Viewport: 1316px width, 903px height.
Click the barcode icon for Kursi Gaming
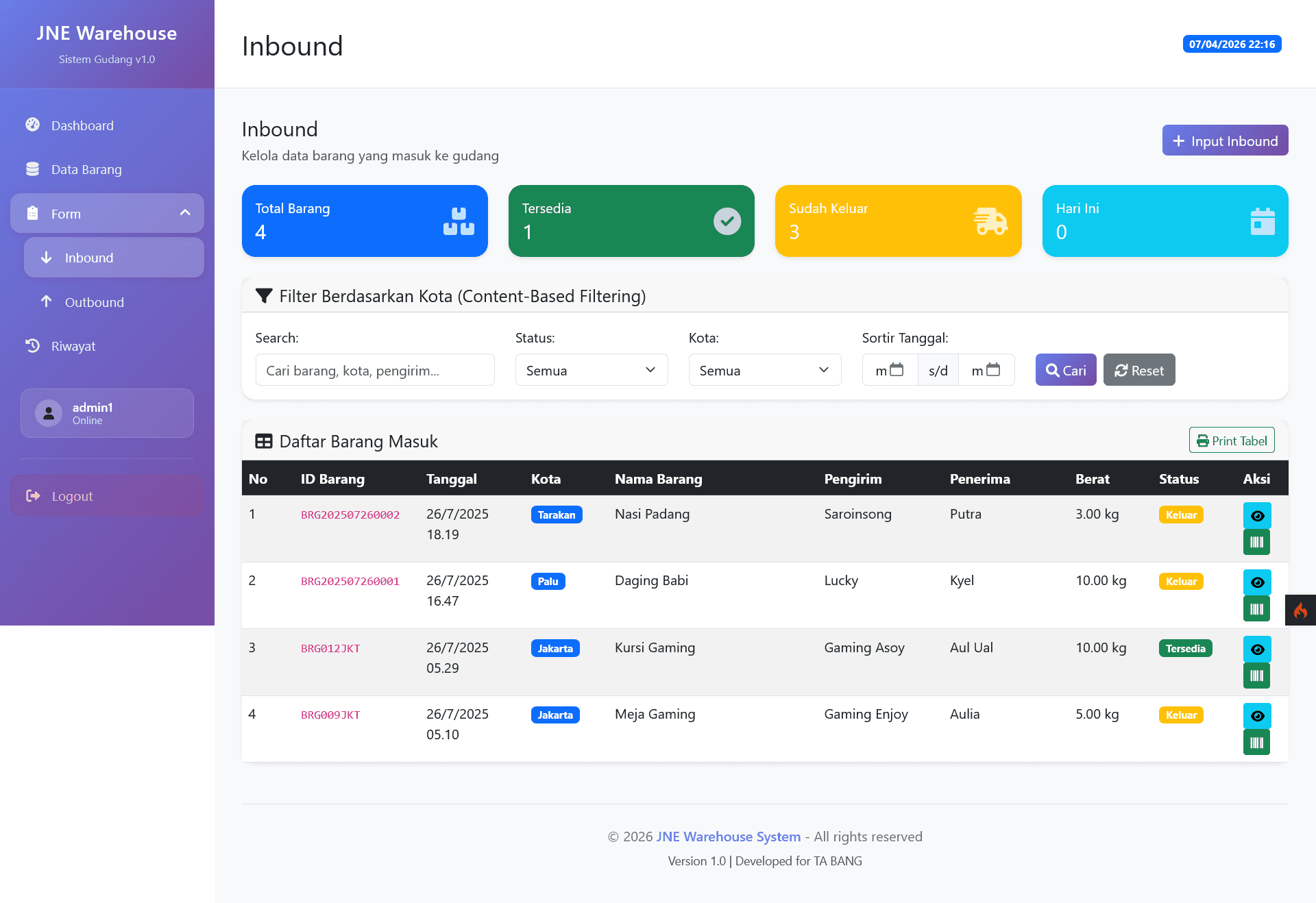click(x=1256, y=676)
